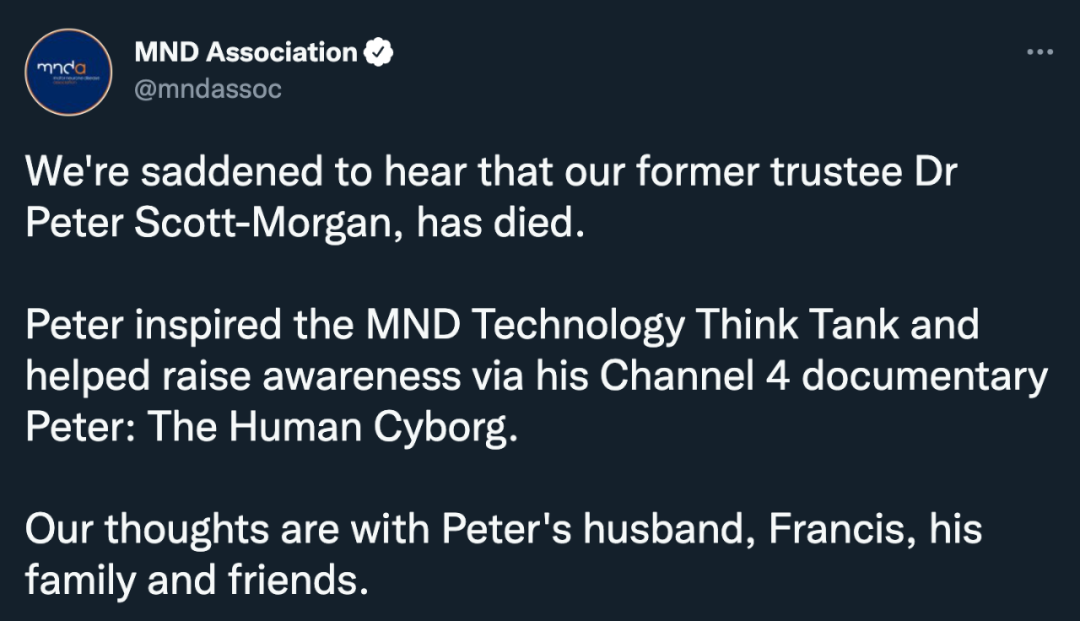Click "MND Technology" in the second paragraph
The image size is (1080, 621).
525,325
